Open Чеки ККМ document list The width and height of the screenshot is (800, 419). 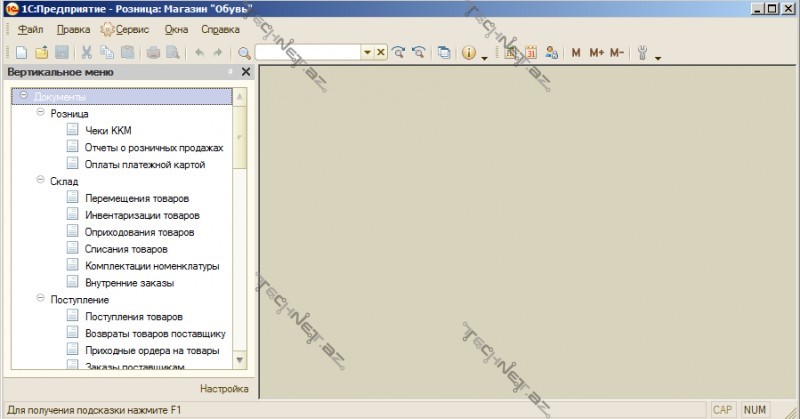[108, 131]
